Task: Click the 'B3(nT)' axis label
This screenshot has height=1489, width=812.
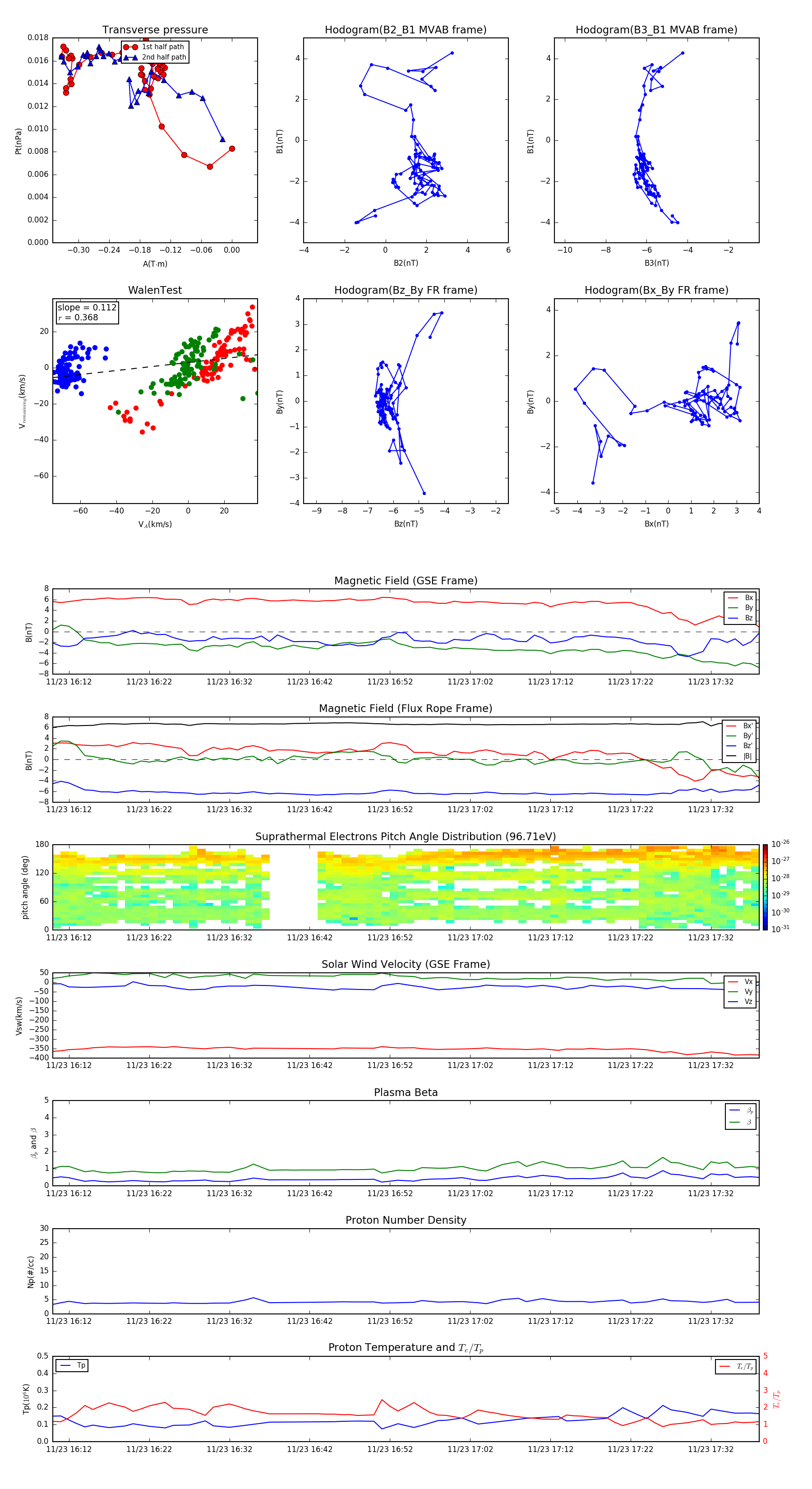Action: coord(656,263)
